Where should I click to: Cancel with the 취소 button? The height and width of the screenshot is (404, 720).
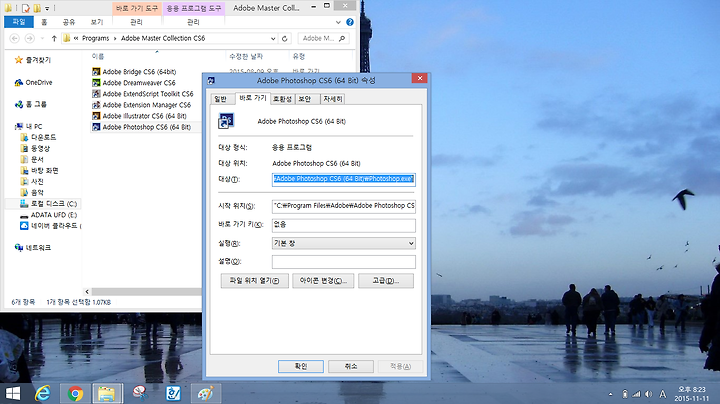351,366
